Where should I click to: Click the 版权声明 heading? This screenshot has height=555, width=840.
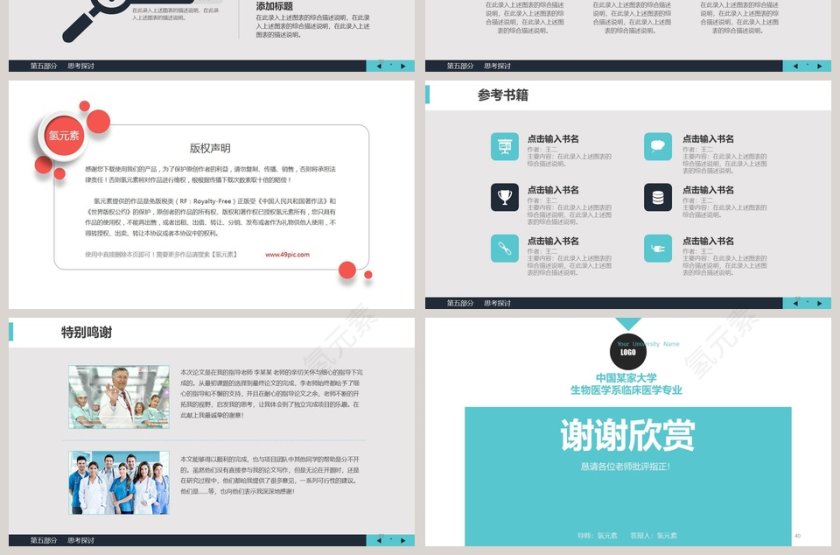[210, 148]
